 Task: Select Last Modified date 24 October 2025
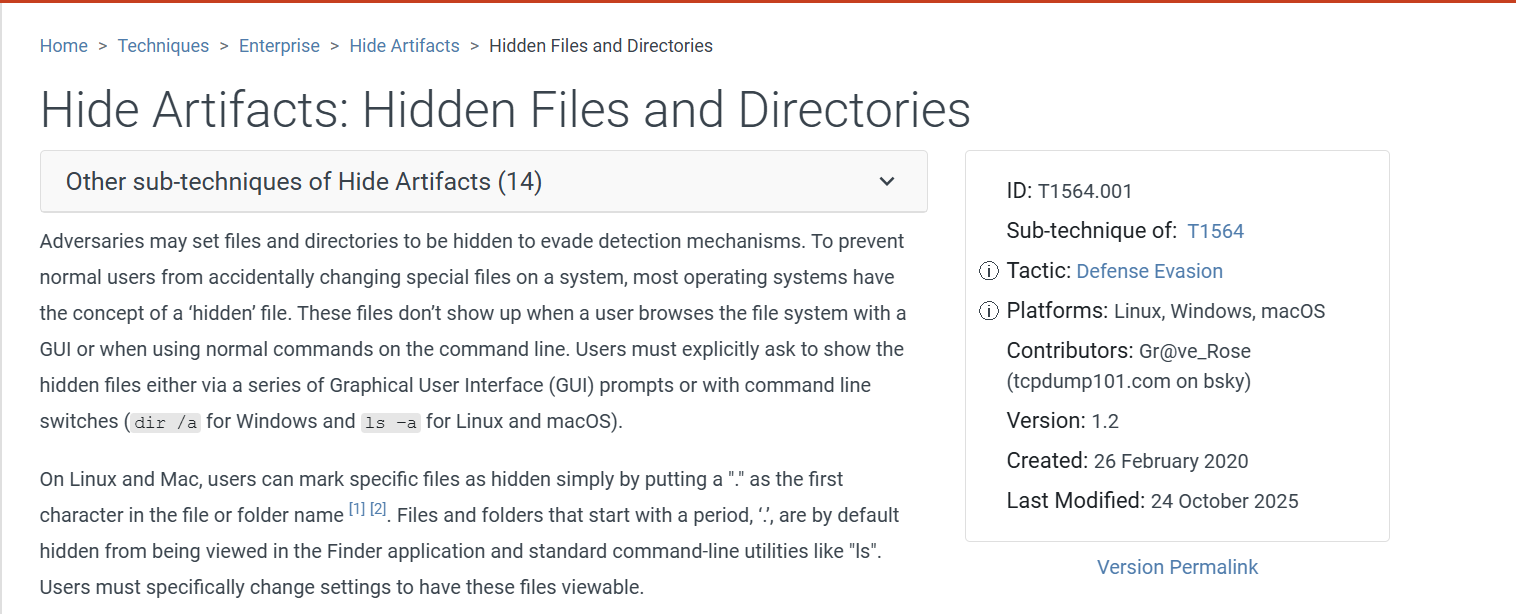(x=1225, y=501)
